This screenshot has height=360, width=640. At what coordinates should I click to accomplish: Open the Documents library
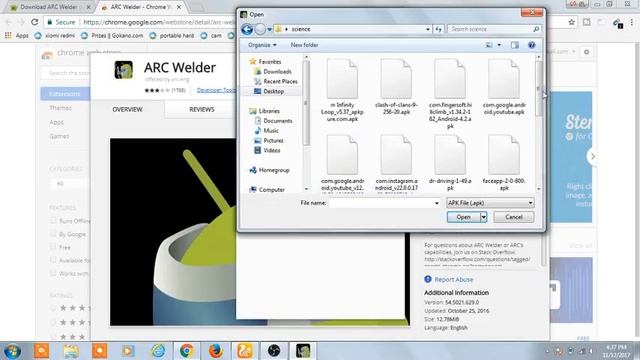point(273,121)
